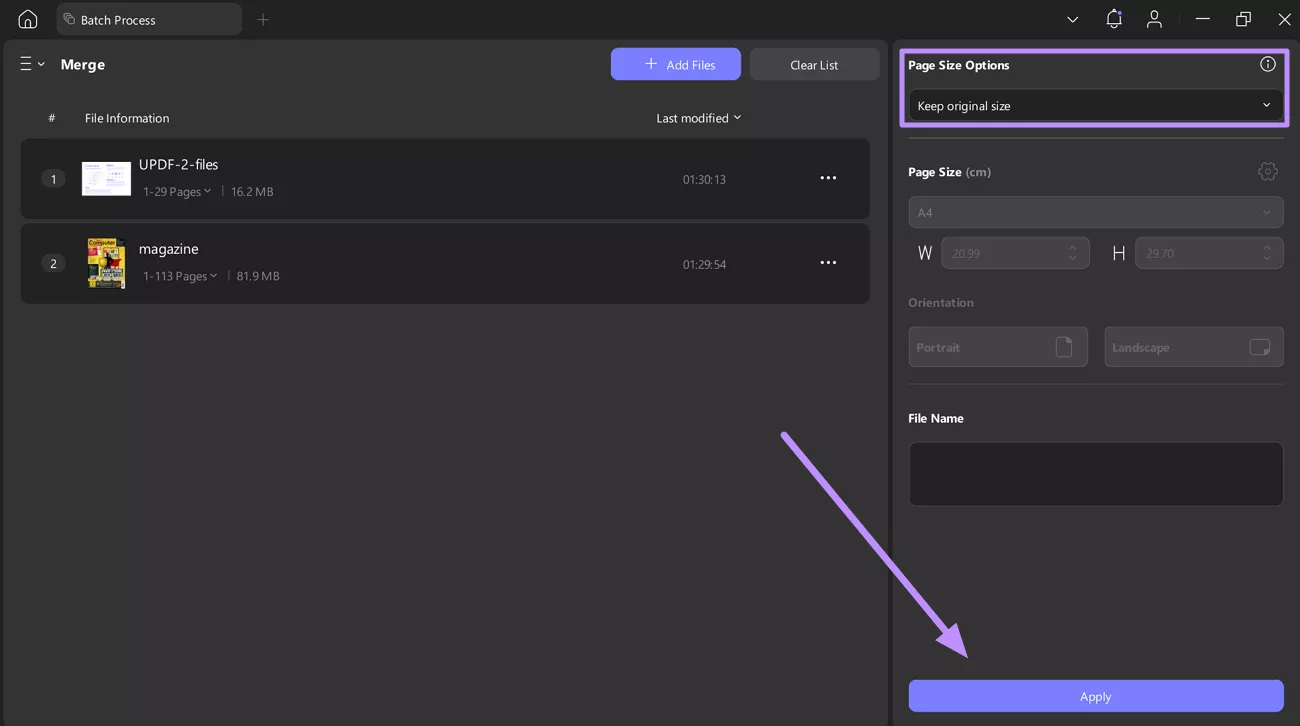Image resolution: width=1300 pixels, height=726 pixels.
Task: Open the Page Size Options info icon
Action: pyautogui.click(x=1267, y=63)
